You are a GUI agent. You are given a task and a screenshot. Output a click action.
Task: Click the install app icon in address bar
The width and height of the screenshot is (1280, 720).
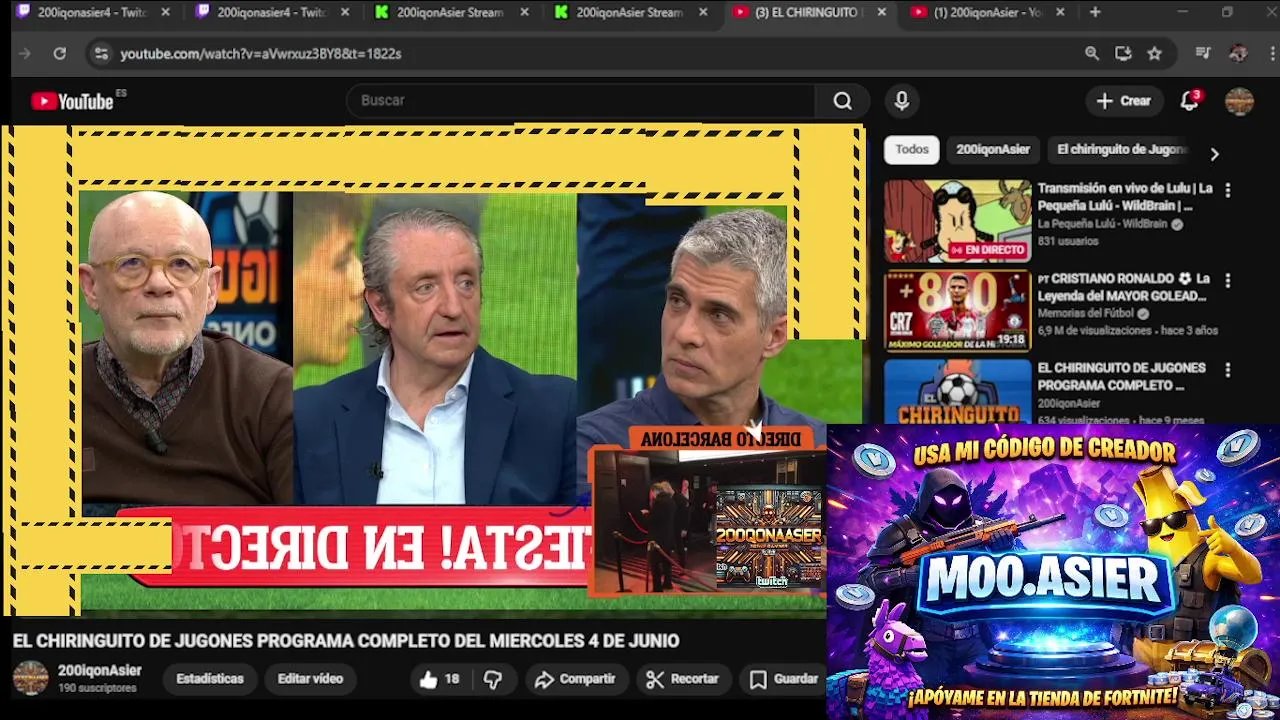point(1123,53)
